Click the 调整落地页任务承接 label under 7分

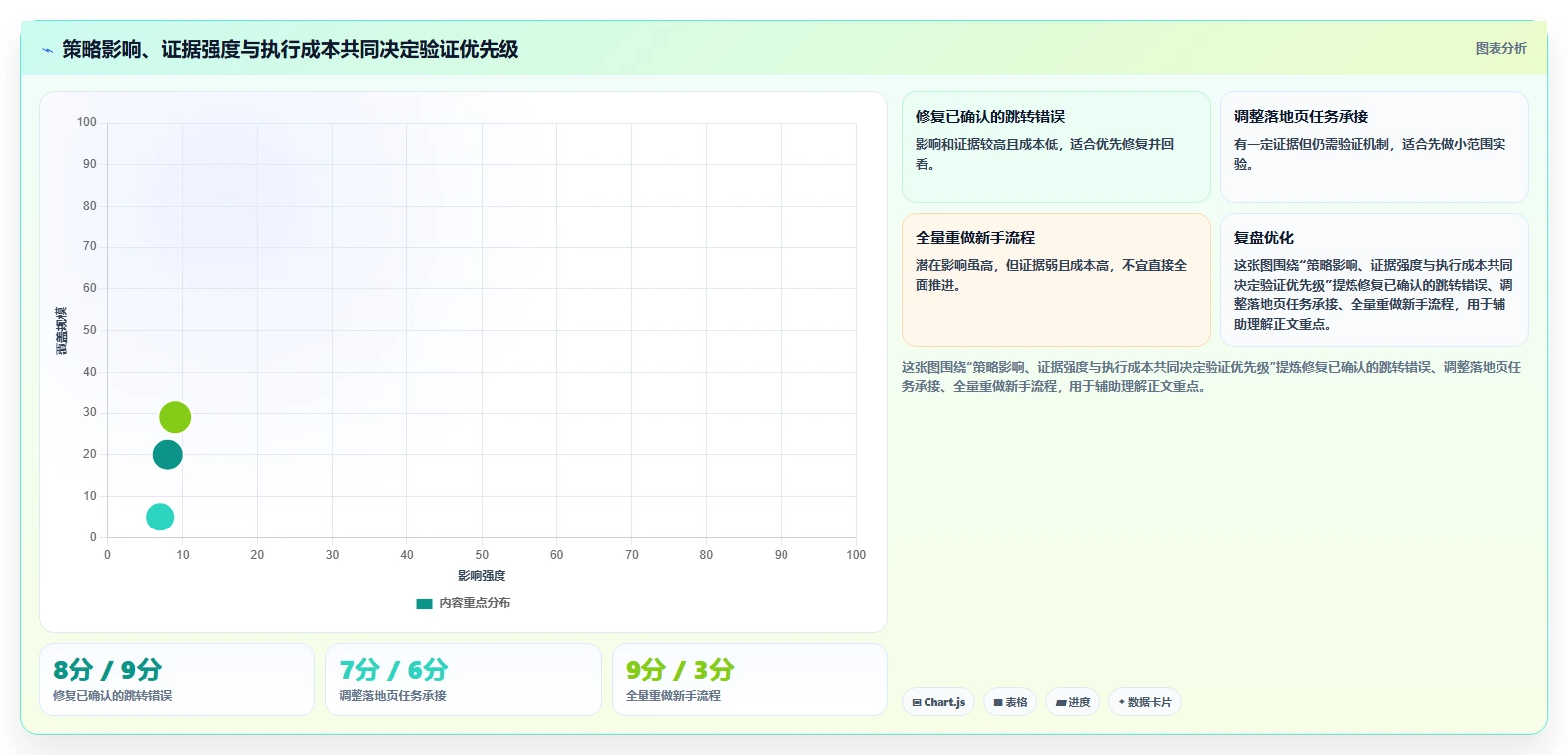392,696
